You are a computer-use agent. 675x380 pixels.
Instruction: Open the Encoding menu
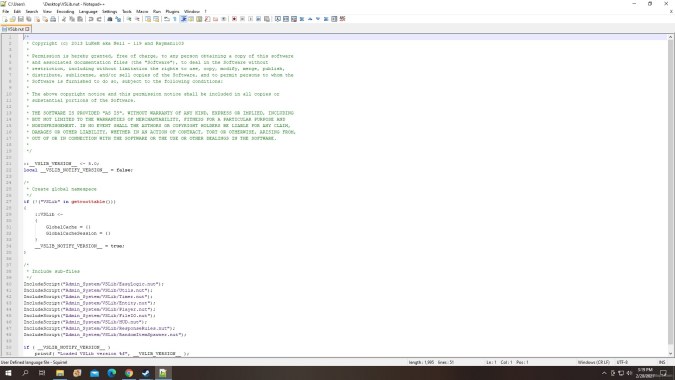[x=65, y=12]
